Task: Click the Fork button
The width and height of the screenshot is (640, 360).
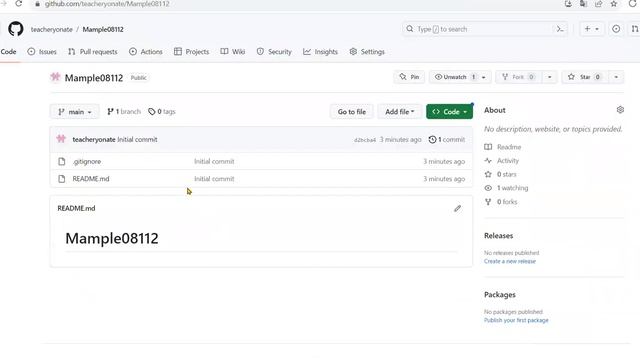Action: pos(519,77)
